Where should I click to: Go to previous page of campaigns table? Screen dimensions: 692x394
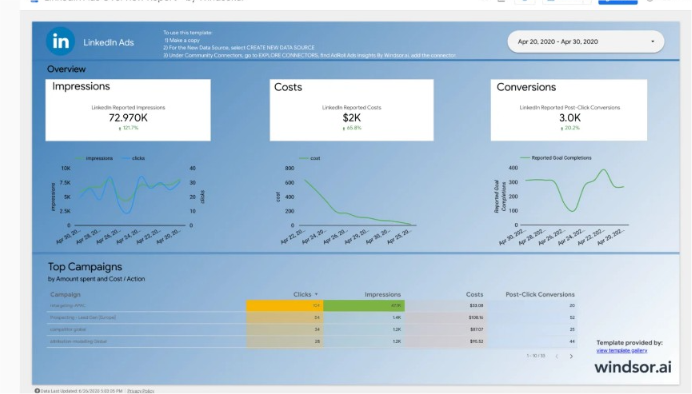(x=557, y=356)
